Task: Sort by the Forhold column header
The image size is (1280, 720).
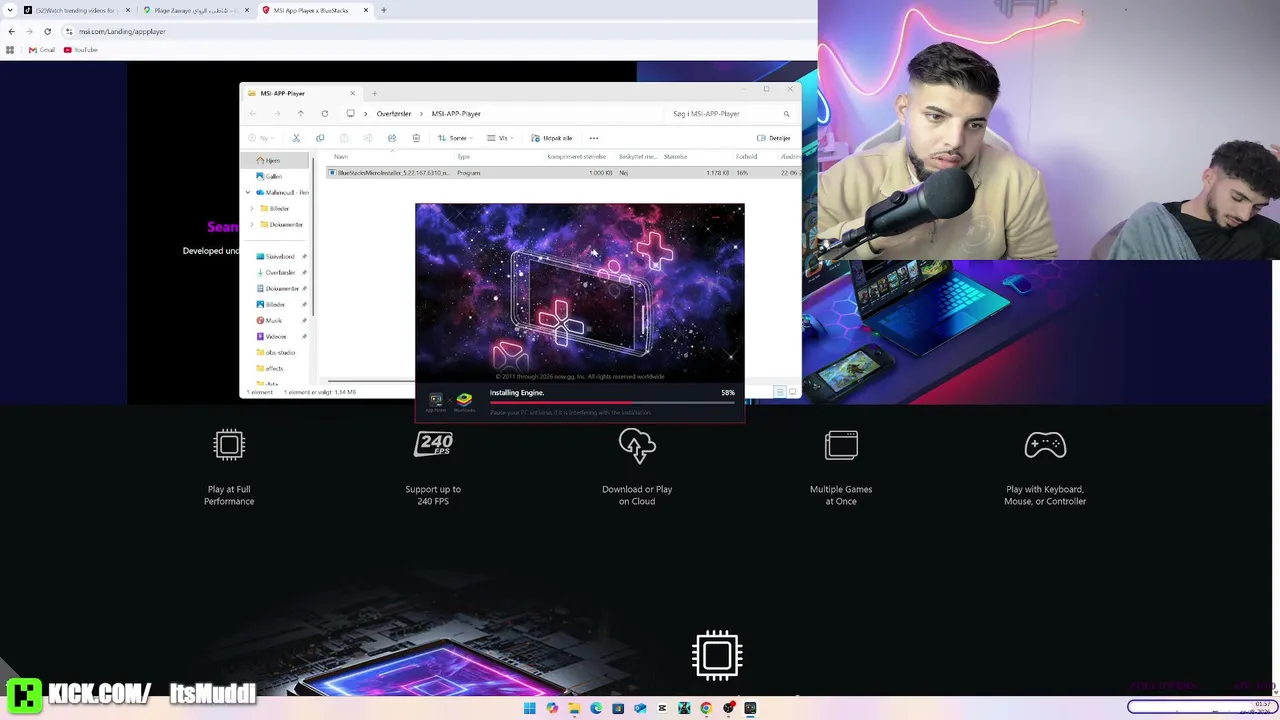Action: 746,156
